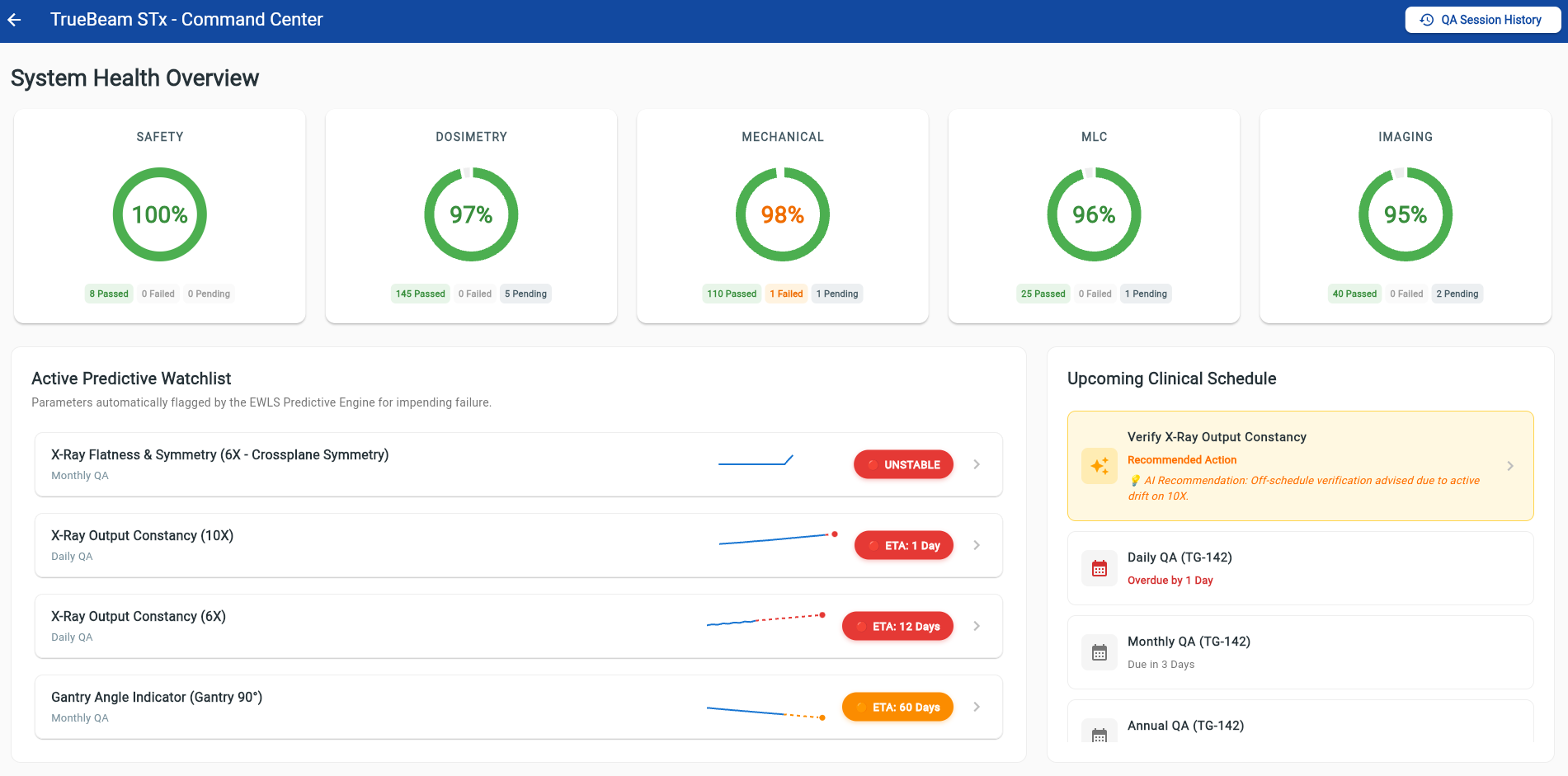1568x776 pixels.
Task: Click '1 Pending' chip in Mechanical card
Action: (837, 294)
